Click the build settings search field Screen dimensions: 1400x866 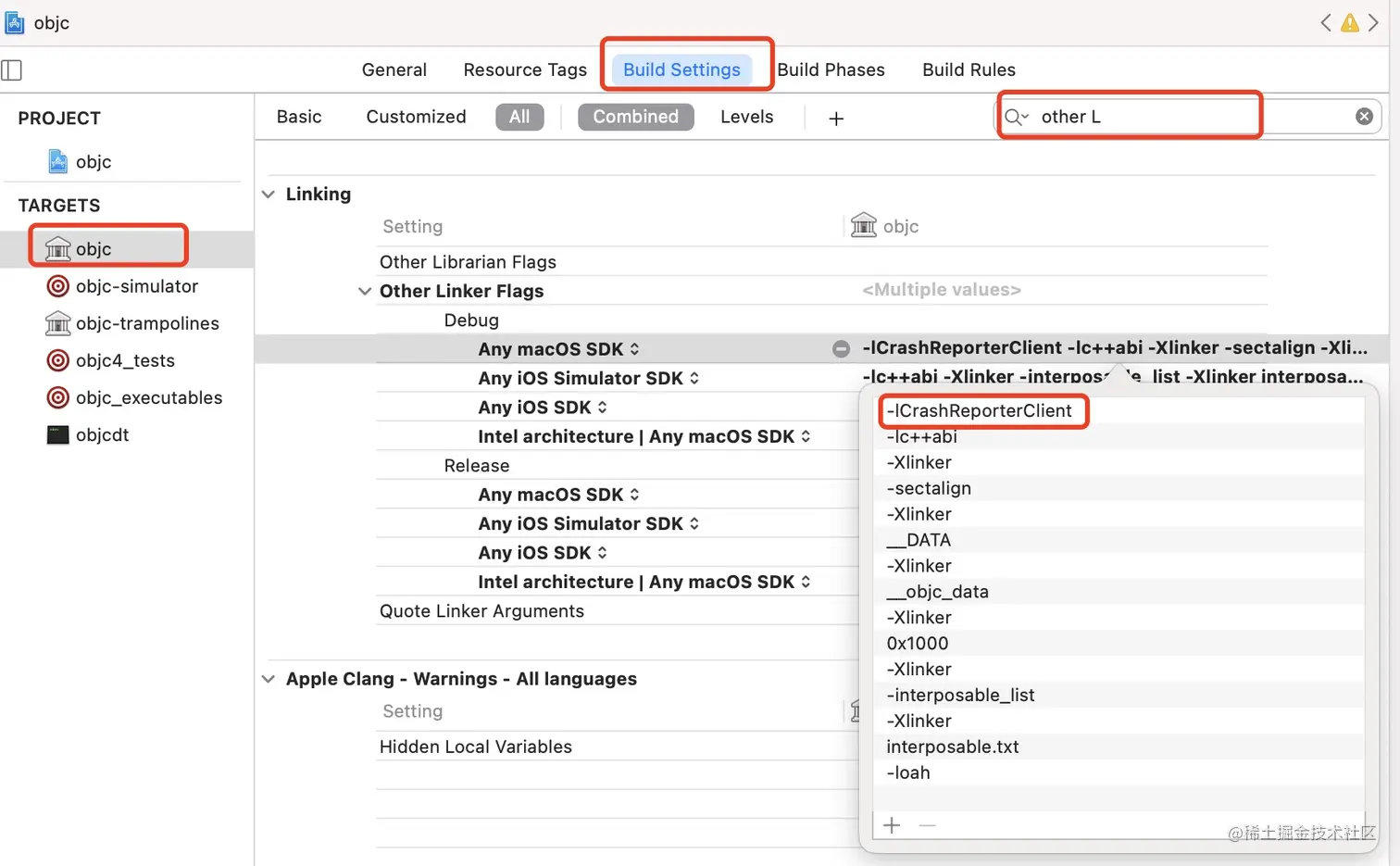(x=1189, y=117)
